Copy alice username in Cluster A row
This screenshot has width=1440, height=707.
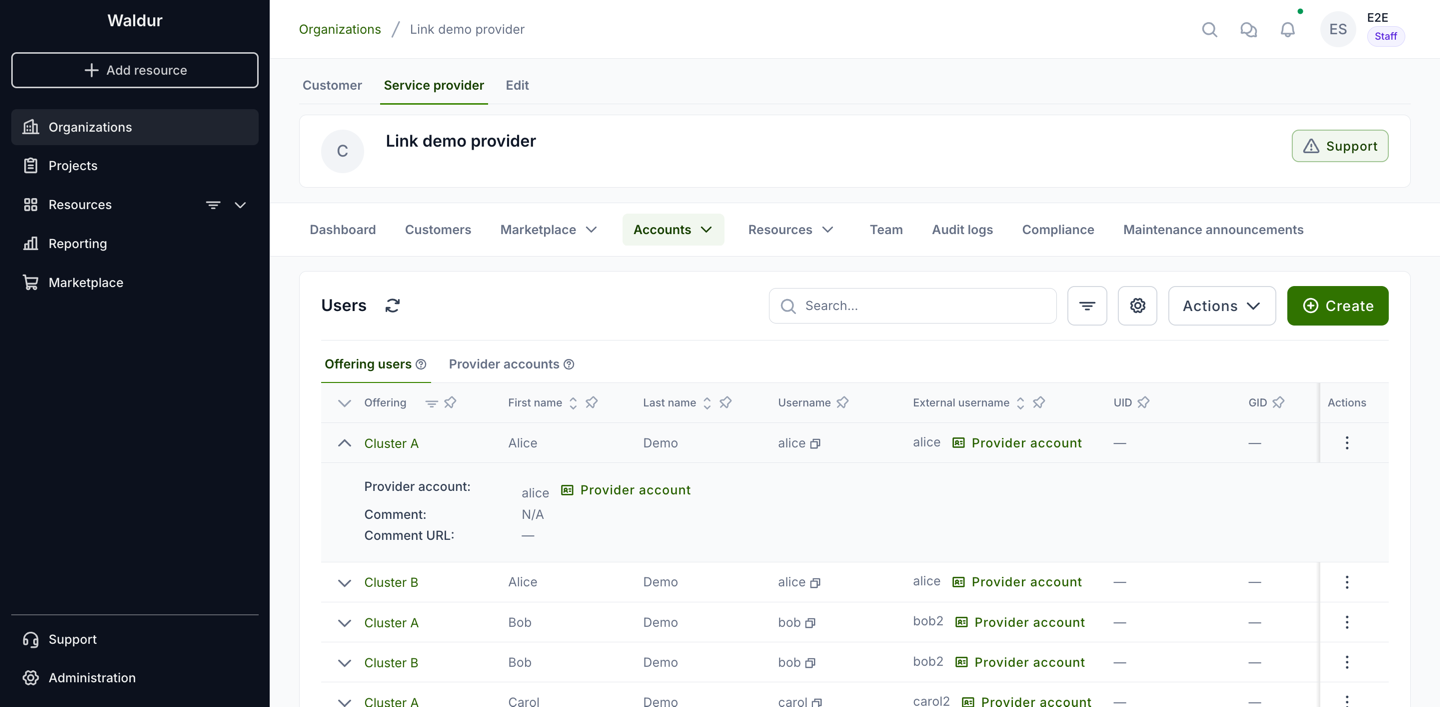(x=815, y=444)
